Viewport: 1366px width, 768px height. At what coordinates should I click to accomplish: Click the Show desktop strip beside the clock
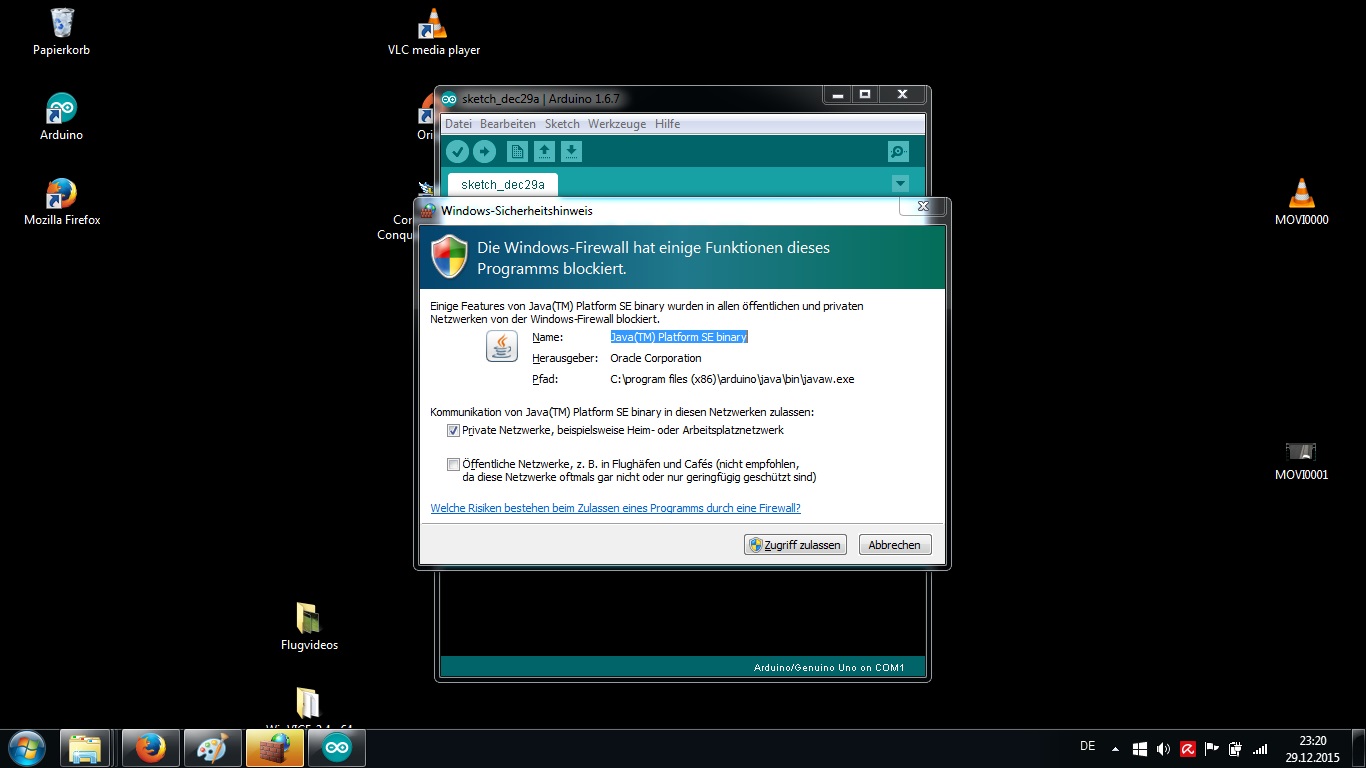[x=1359, y=748]
